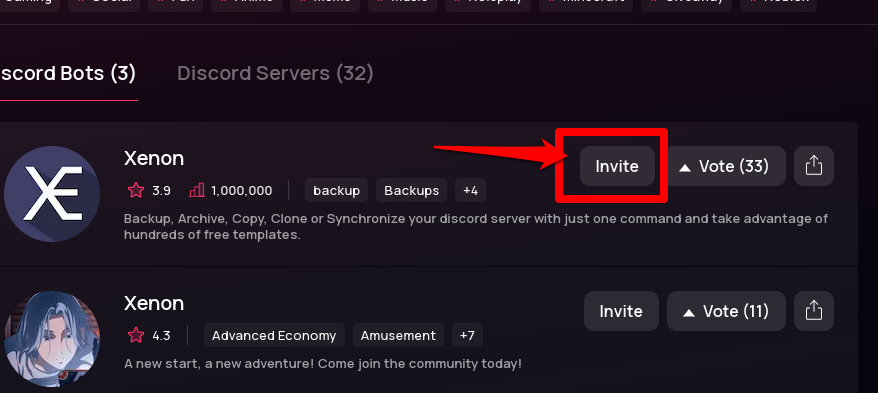Switch to the Discord Servers (32) tab
Image resolution: width=878 pixels, height=393 pixels.
[x=275, y=73]
